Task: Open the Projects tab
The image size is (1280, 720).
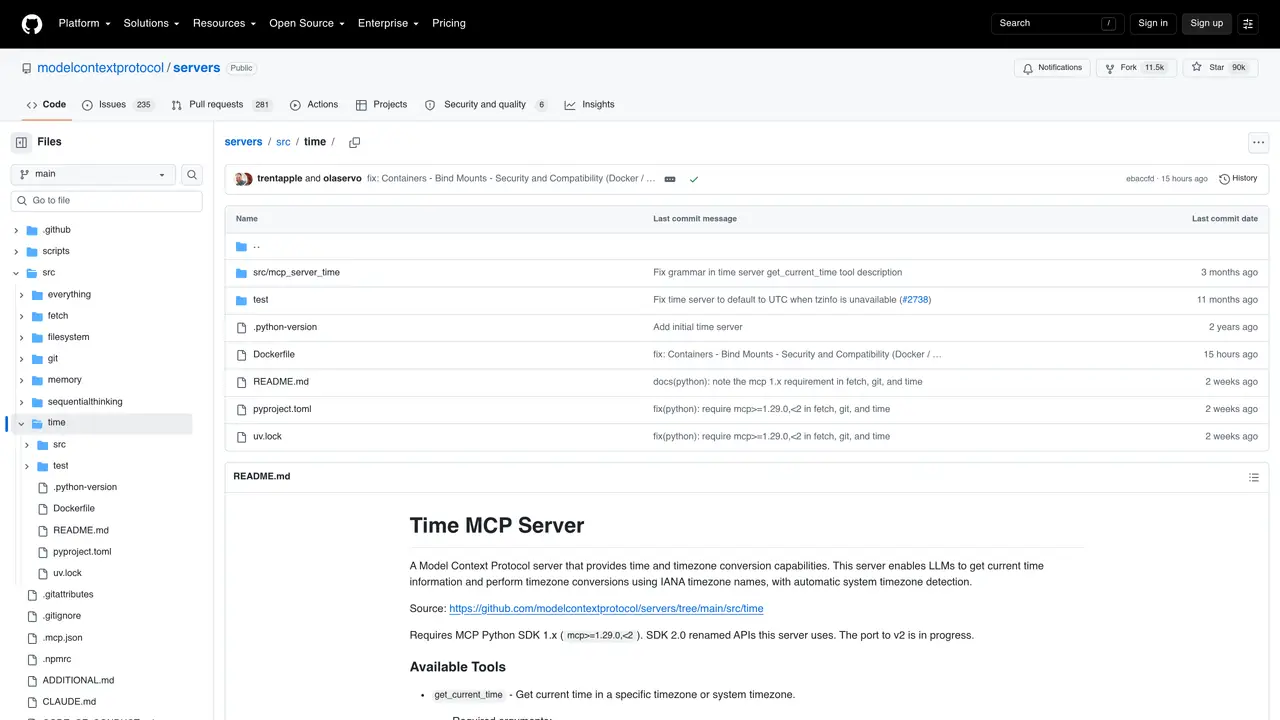Action: click(381, 105)
